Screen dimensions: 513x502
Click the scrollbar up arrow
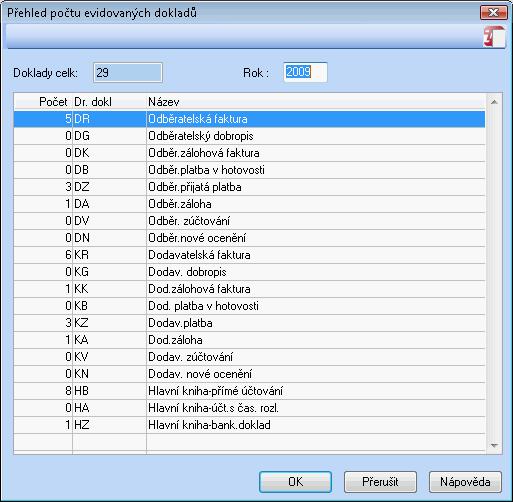(494, 102)
